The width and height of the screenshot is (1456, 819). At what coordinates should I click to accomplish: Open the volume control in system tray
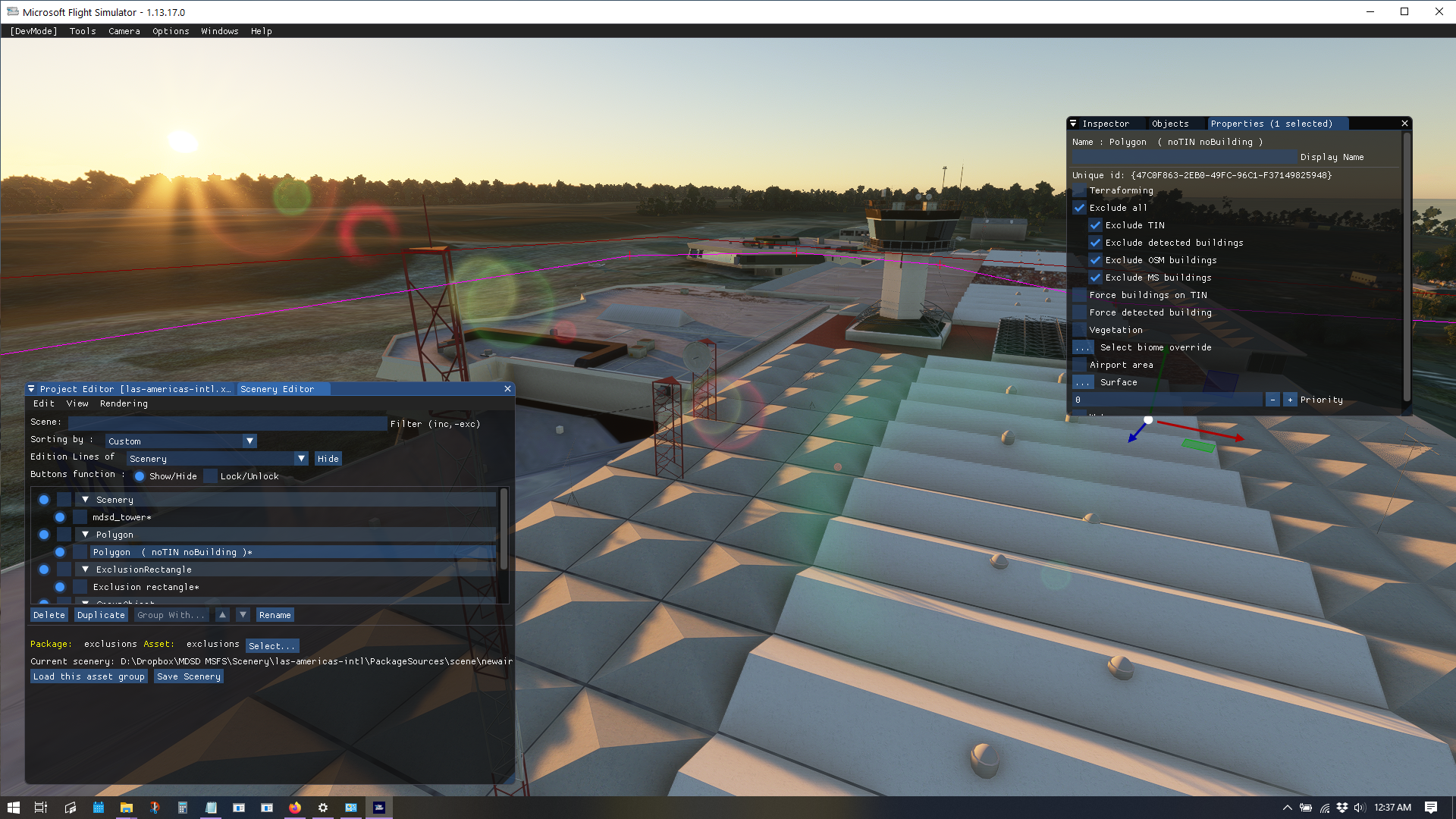click(x=1360, y=808)
